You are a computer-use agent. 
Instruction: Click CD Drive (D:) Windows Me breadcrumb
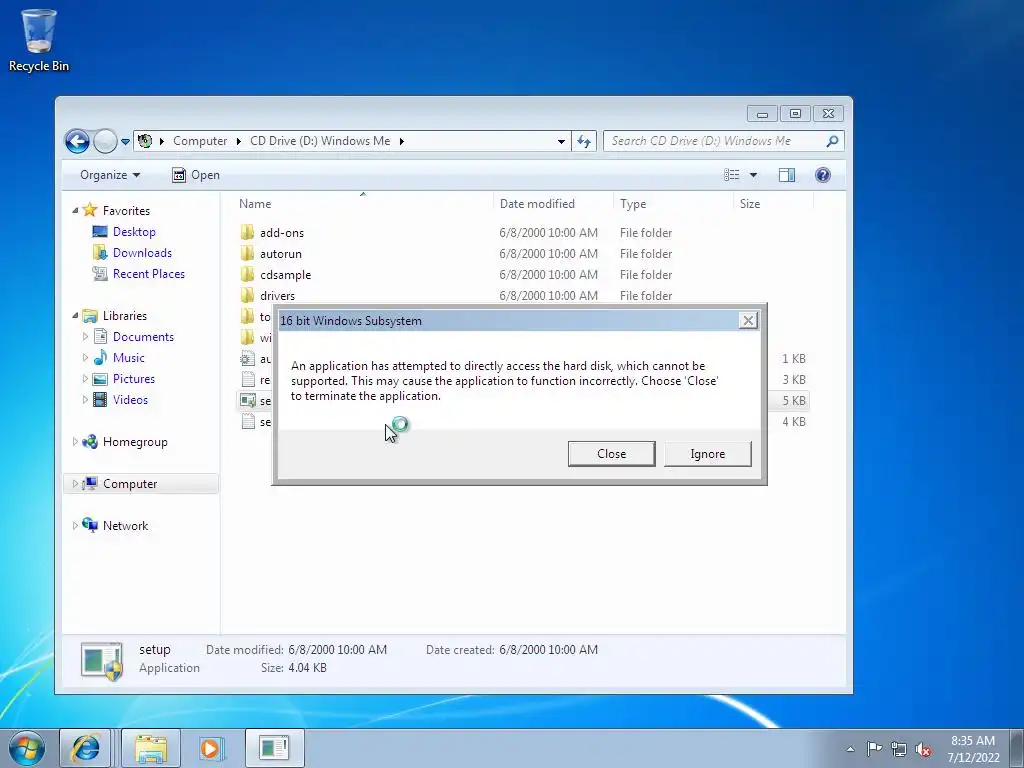320,141
